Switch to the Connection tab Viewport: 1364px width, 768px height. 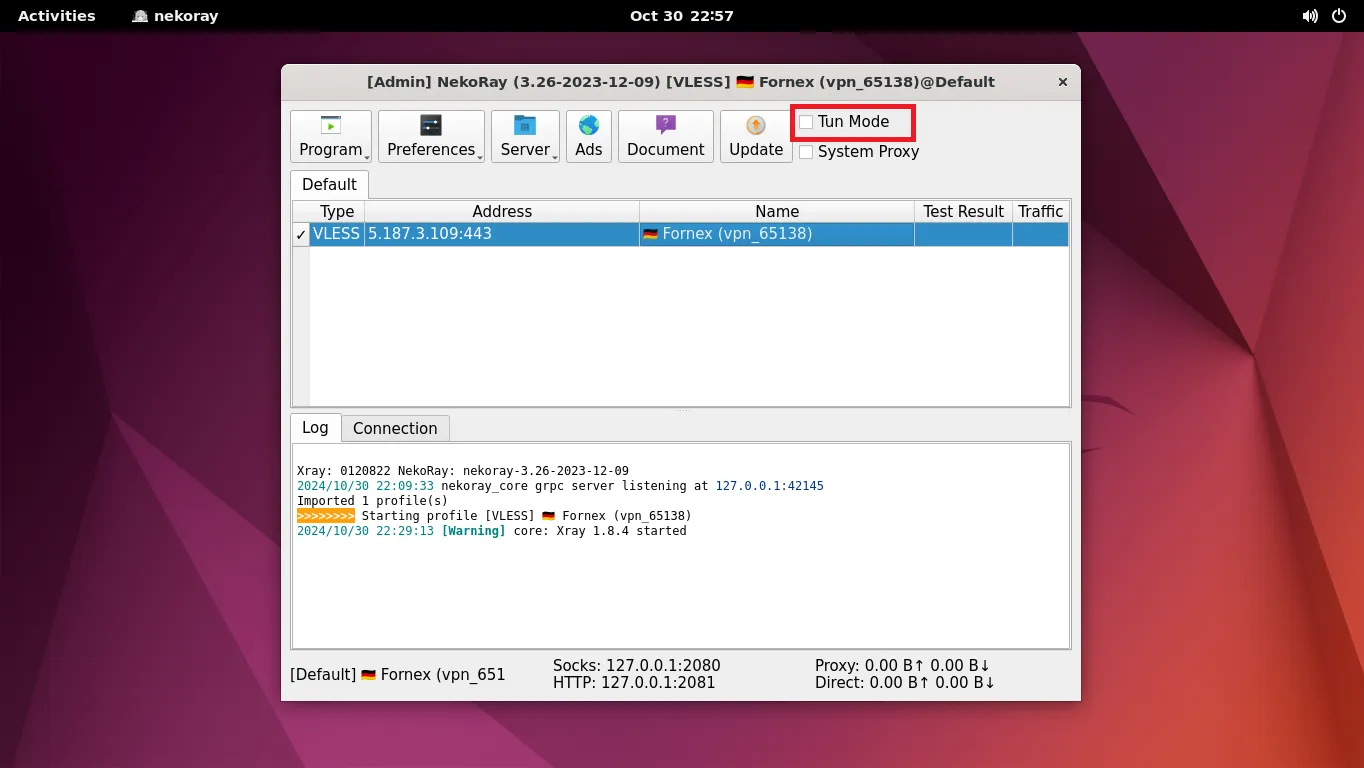click(395, 428)
